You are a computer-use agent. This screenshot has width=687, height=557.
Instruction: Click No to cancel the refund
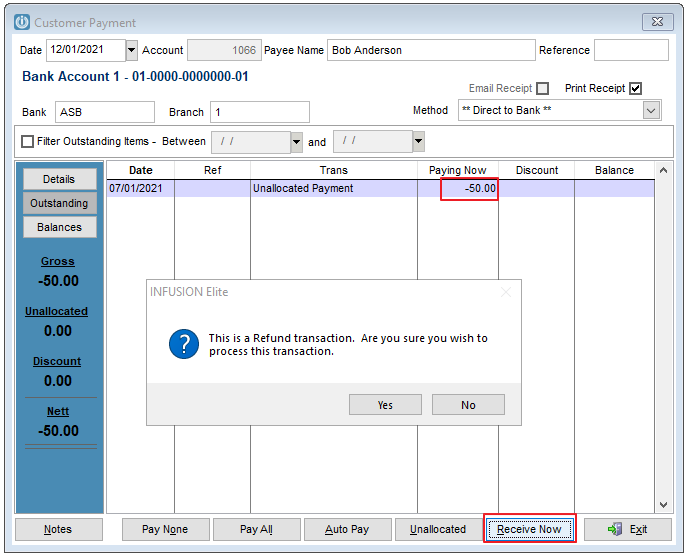[468, 405]
